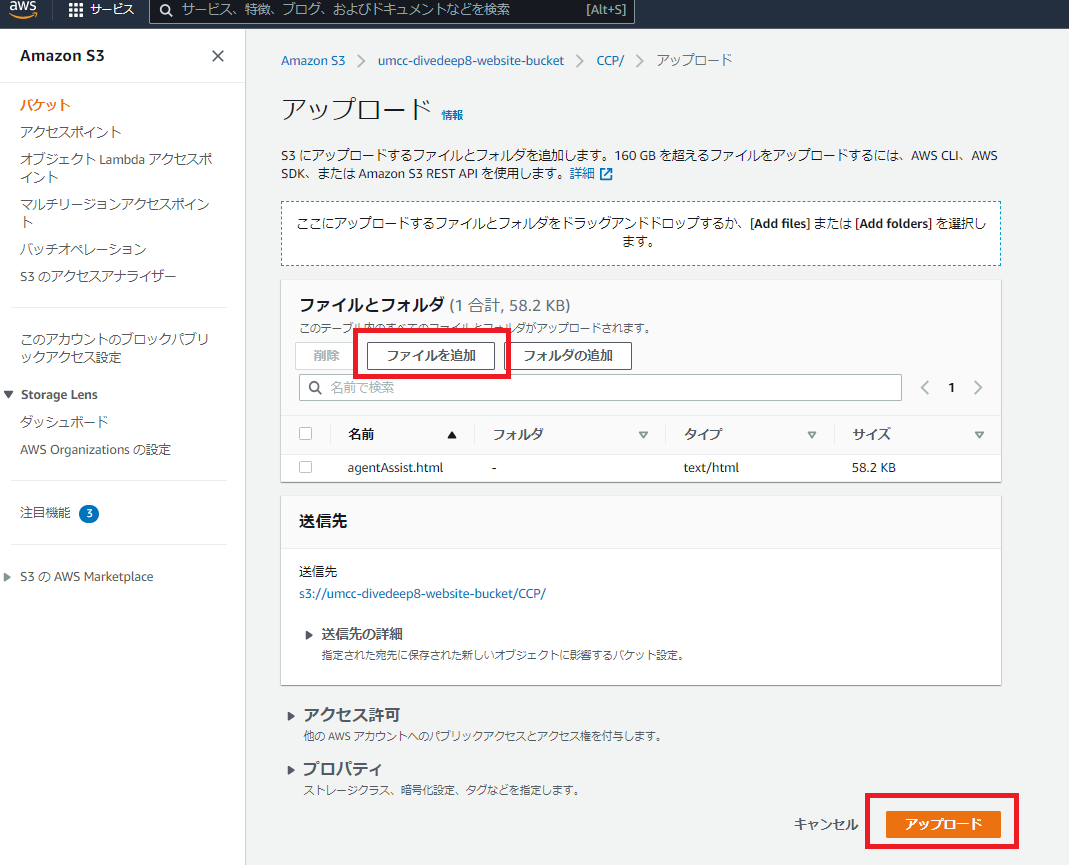Open バッチオペレーション in the sidebar
The width and height of the screenshot is (1069, 865).
click(83, 249)
